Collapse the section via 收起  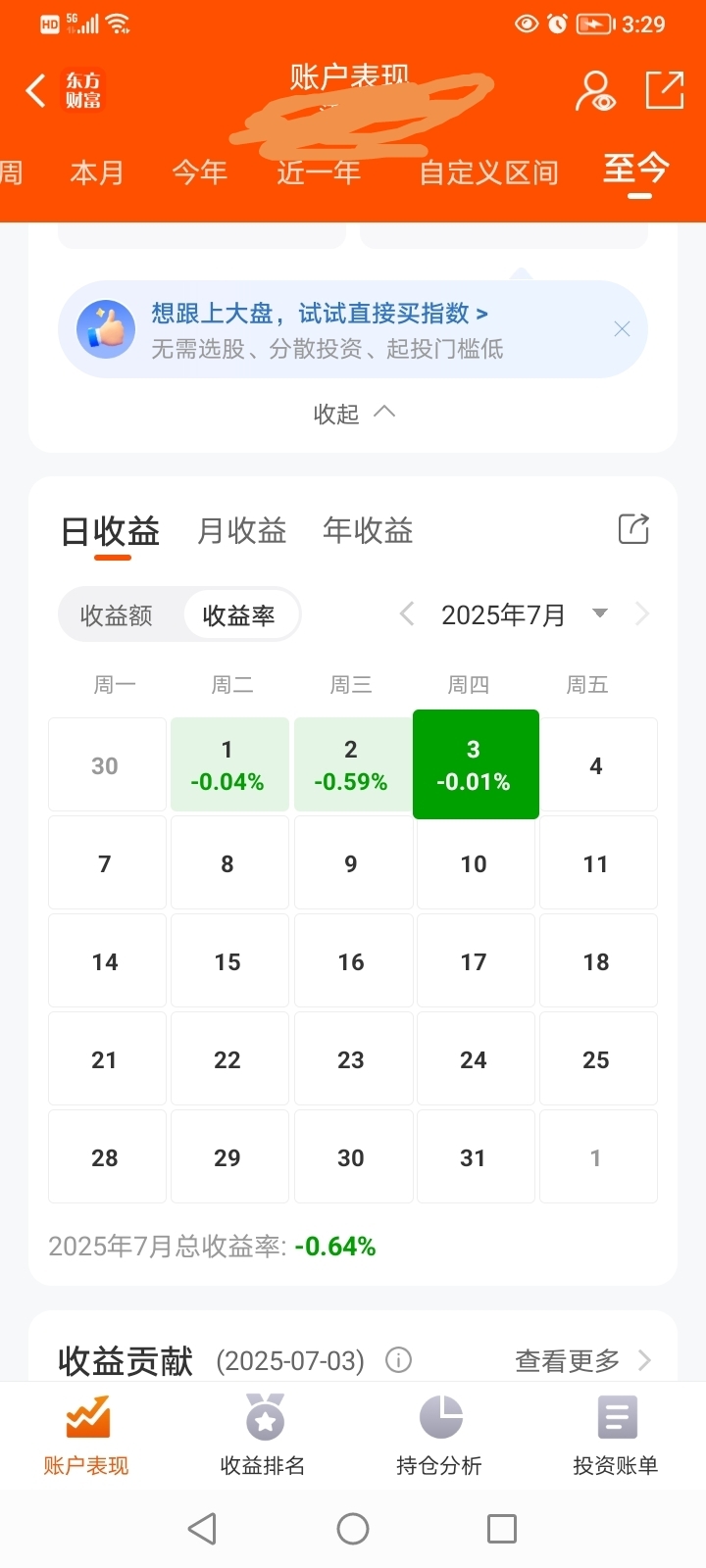click(353, 414)
